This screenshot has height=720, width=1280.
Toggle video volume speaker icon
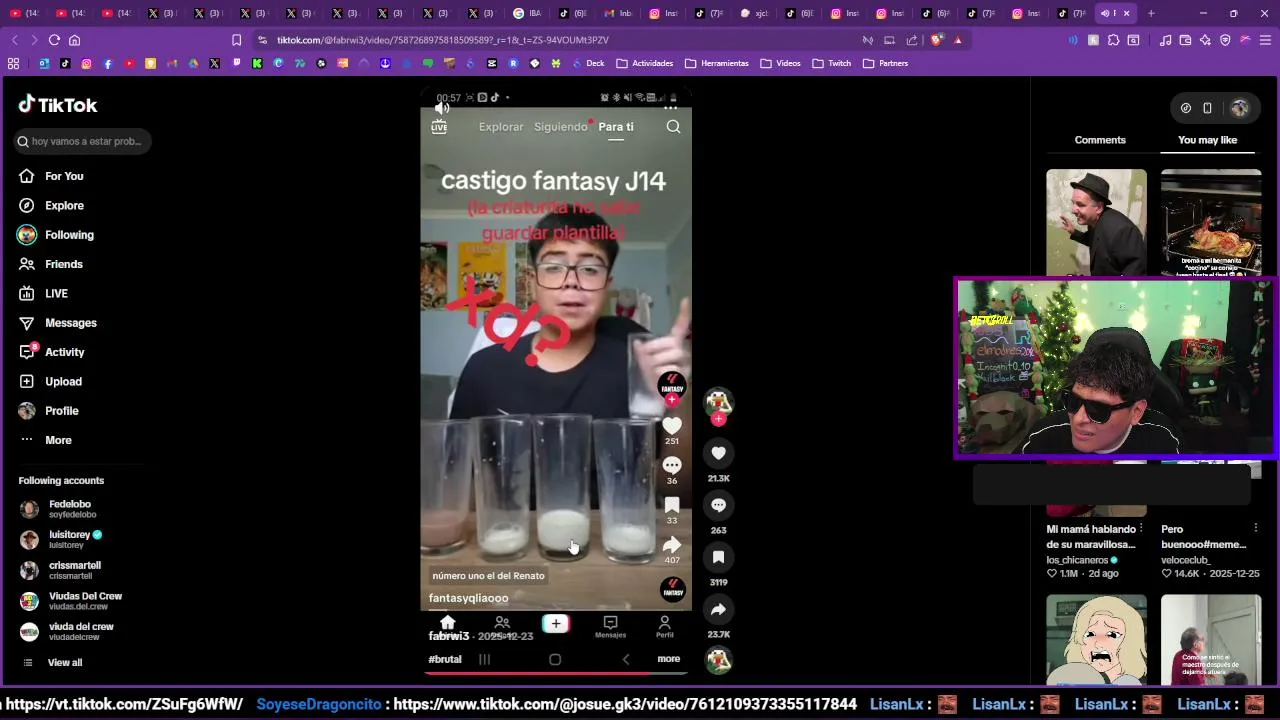[x=443, y=107]
